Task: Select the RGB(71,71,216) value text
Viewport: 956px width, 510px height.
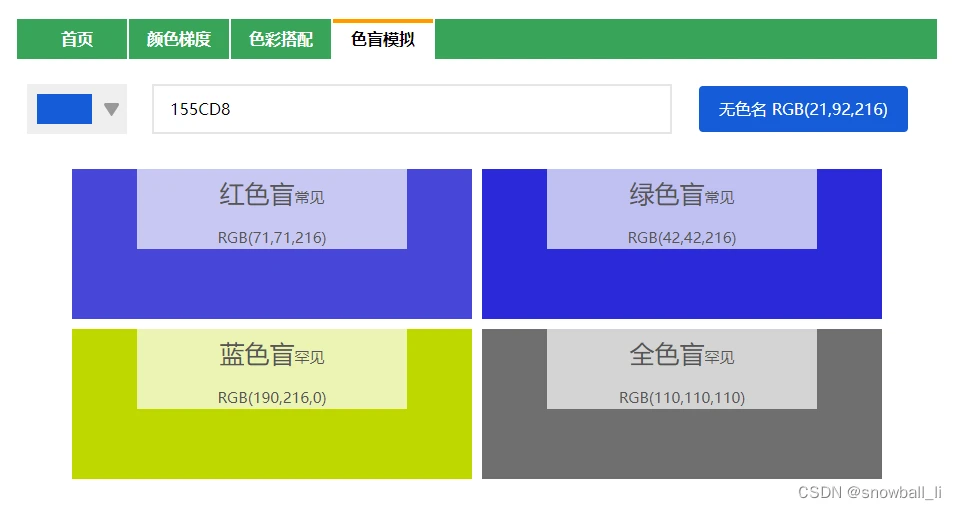Action: click(272, 237)
